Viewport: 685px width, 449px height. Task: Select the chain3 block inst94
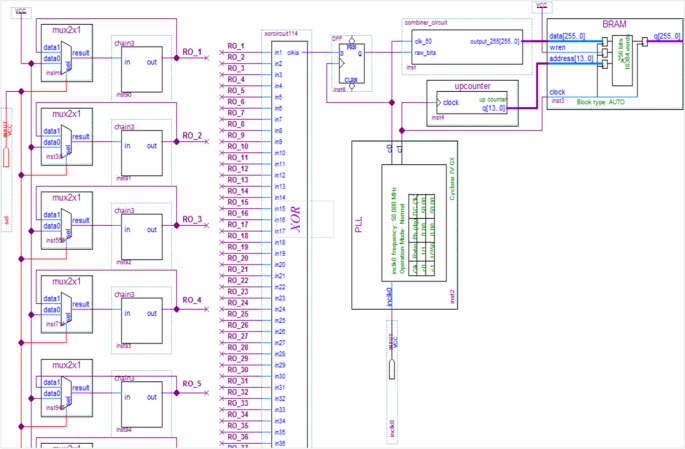click(x=142, y=405)
